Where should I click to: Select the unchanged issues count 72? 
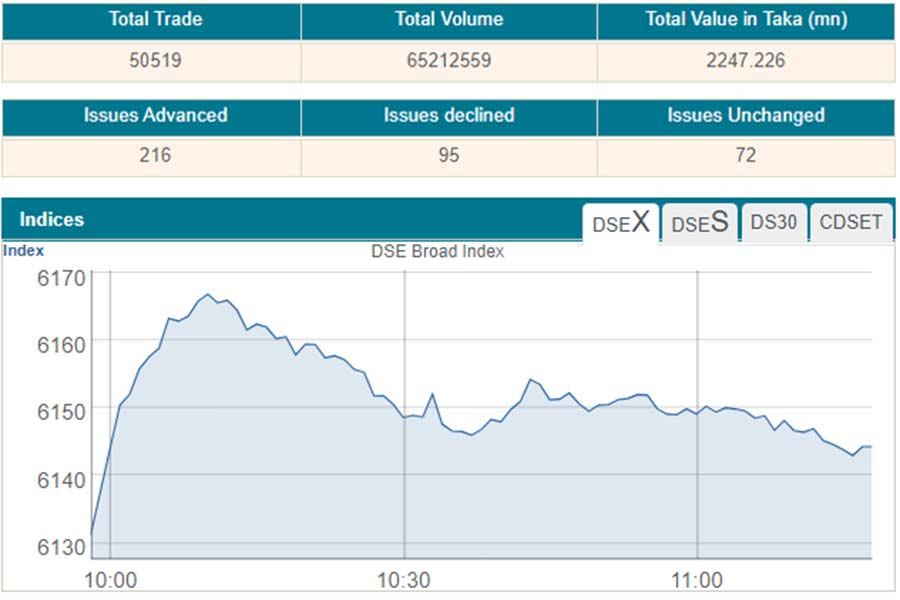[746, 156]
